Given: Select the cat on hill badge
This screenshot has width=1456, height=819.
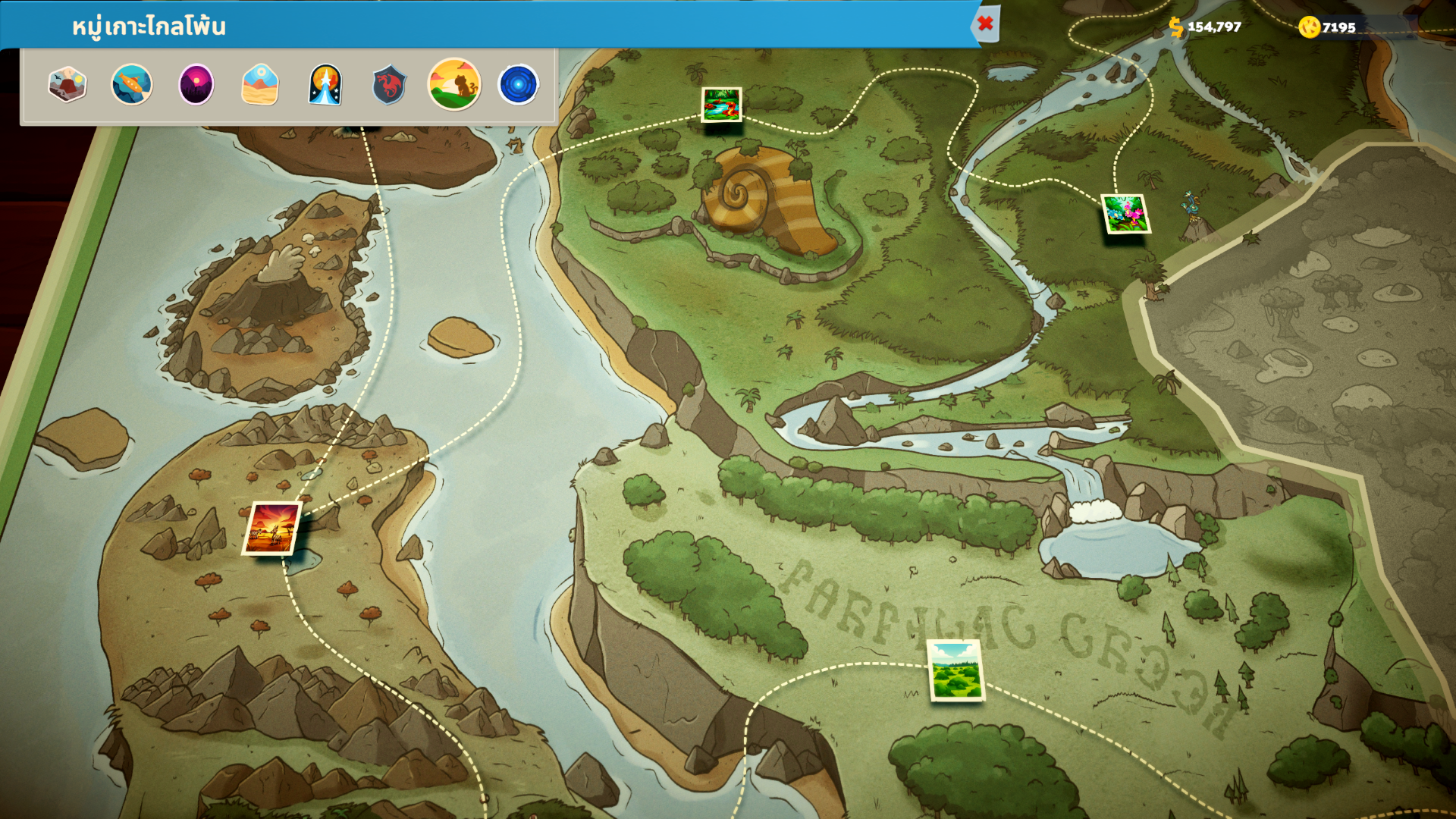Looking at the screenshot, I should (x=454, y=84).
